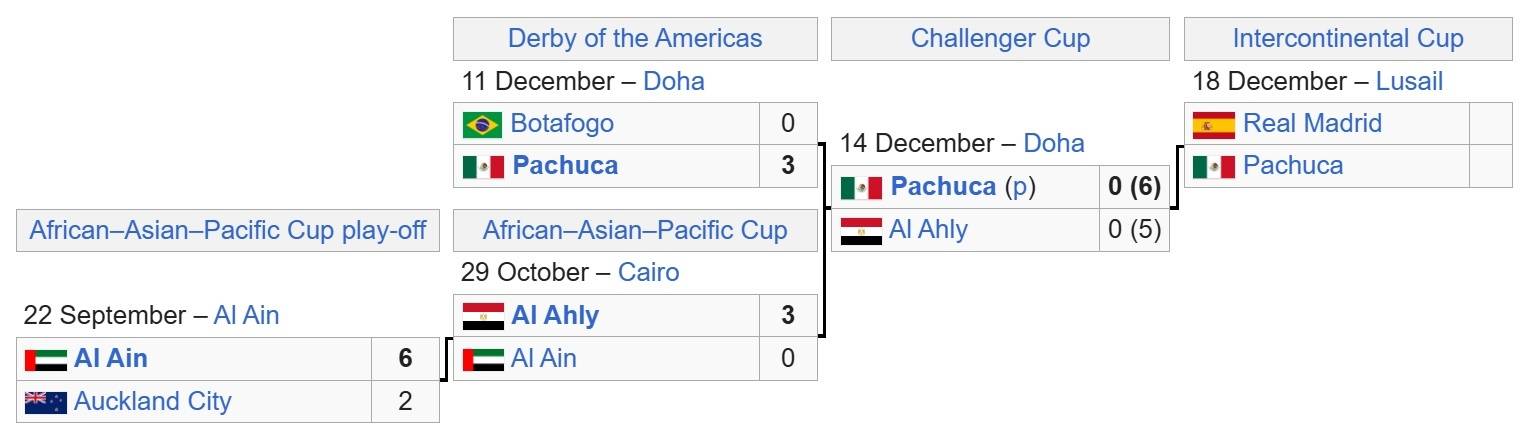Viewport: 1526px width, 437px height.
Task: Click the UAE flag beside bold Al Ain
Action: [45, 359]
